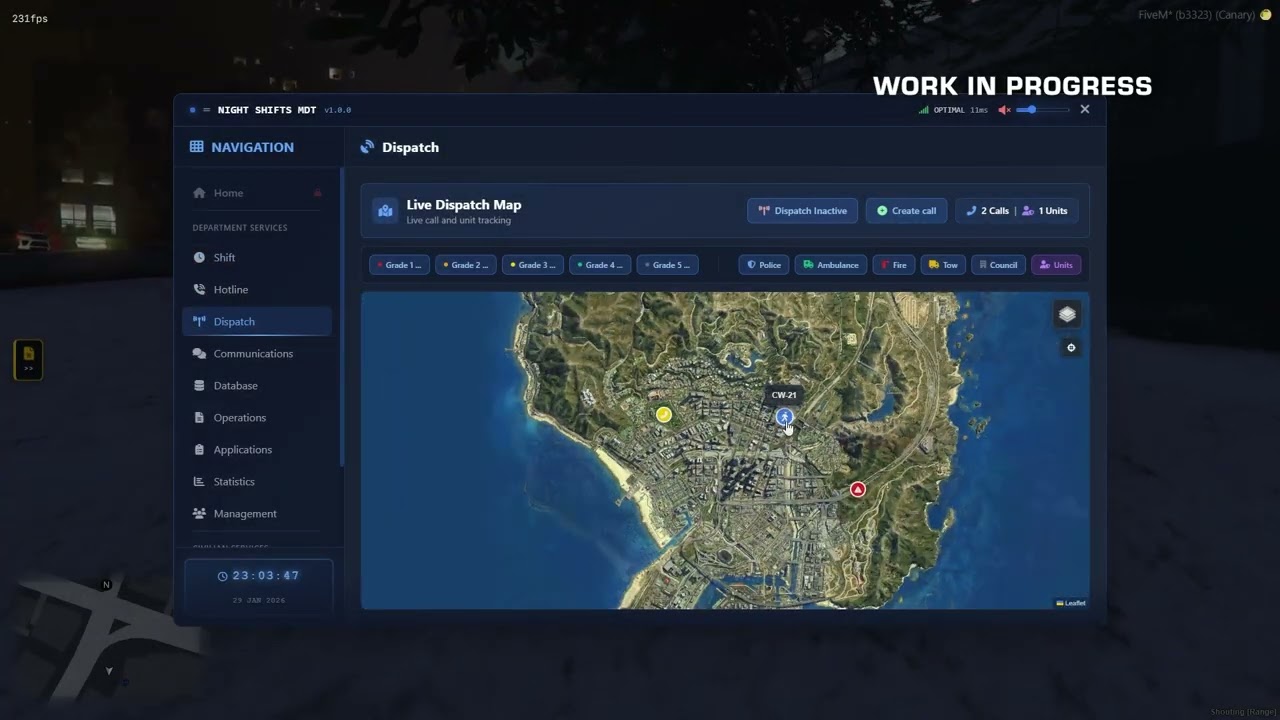Toggle the Grade 1 call filter
This screenshot has height=720, width=1280.
399,265
